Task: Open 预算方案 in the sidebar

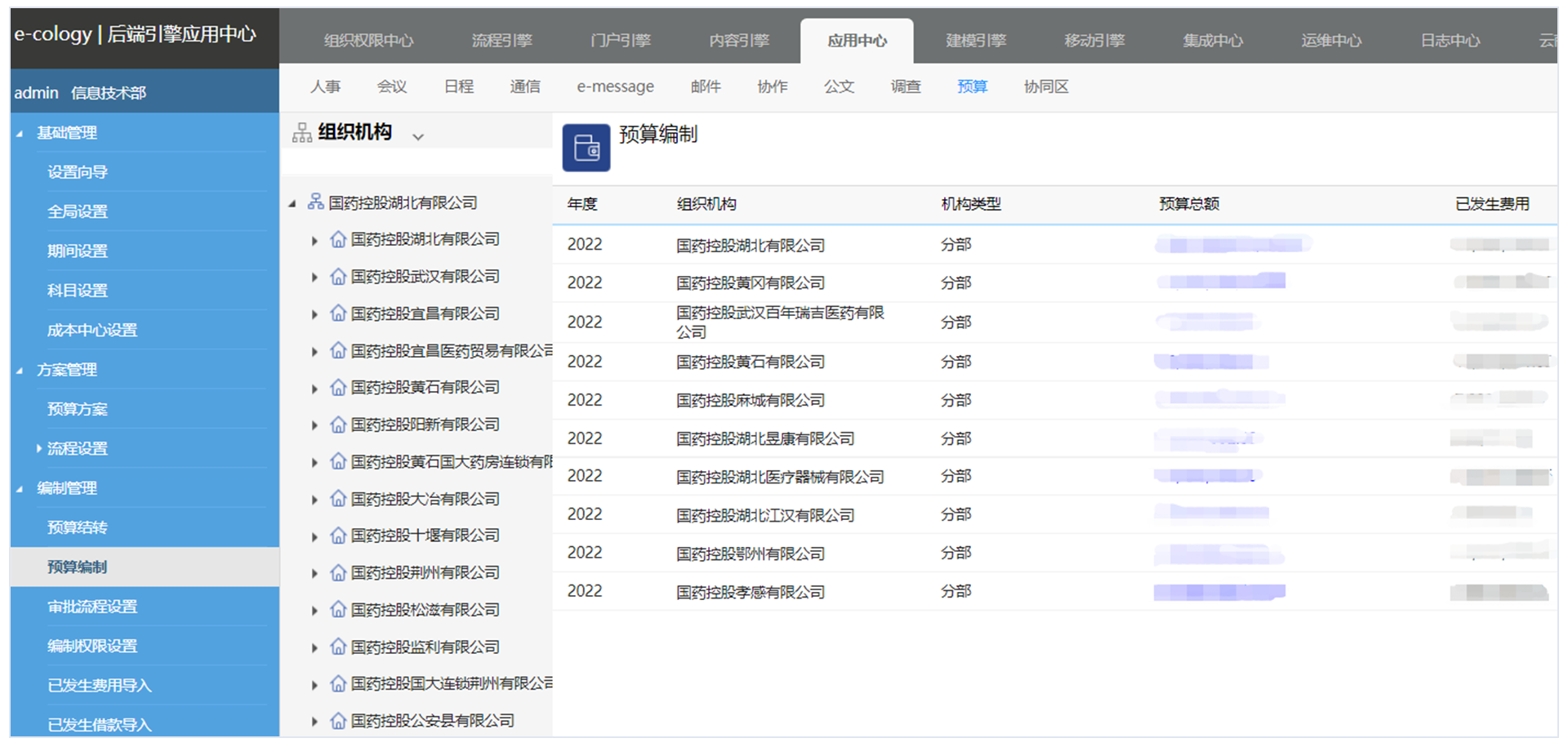Action: point(78,409)
